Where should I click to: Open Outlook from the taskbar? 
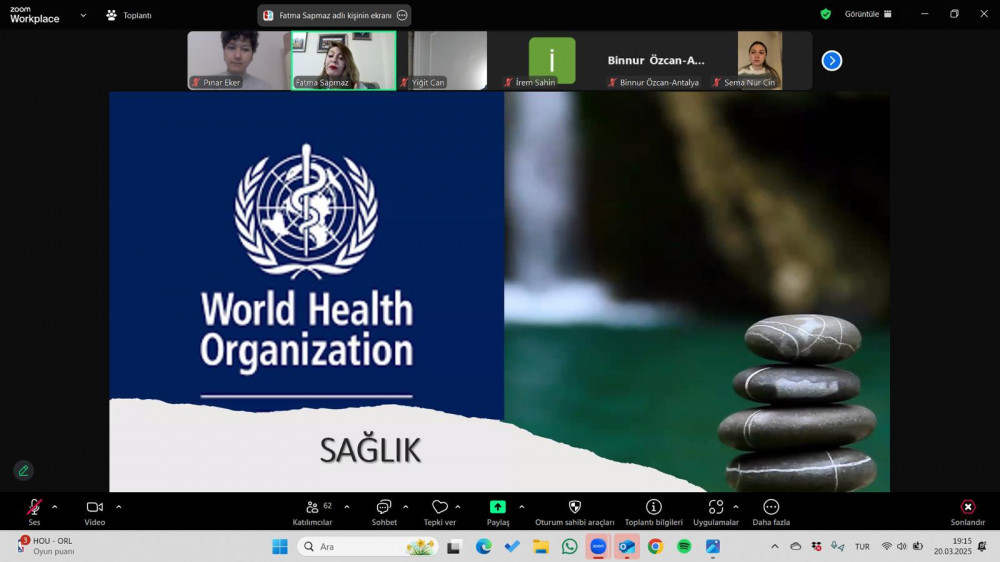pyautogui.click(x=627, y=547)
